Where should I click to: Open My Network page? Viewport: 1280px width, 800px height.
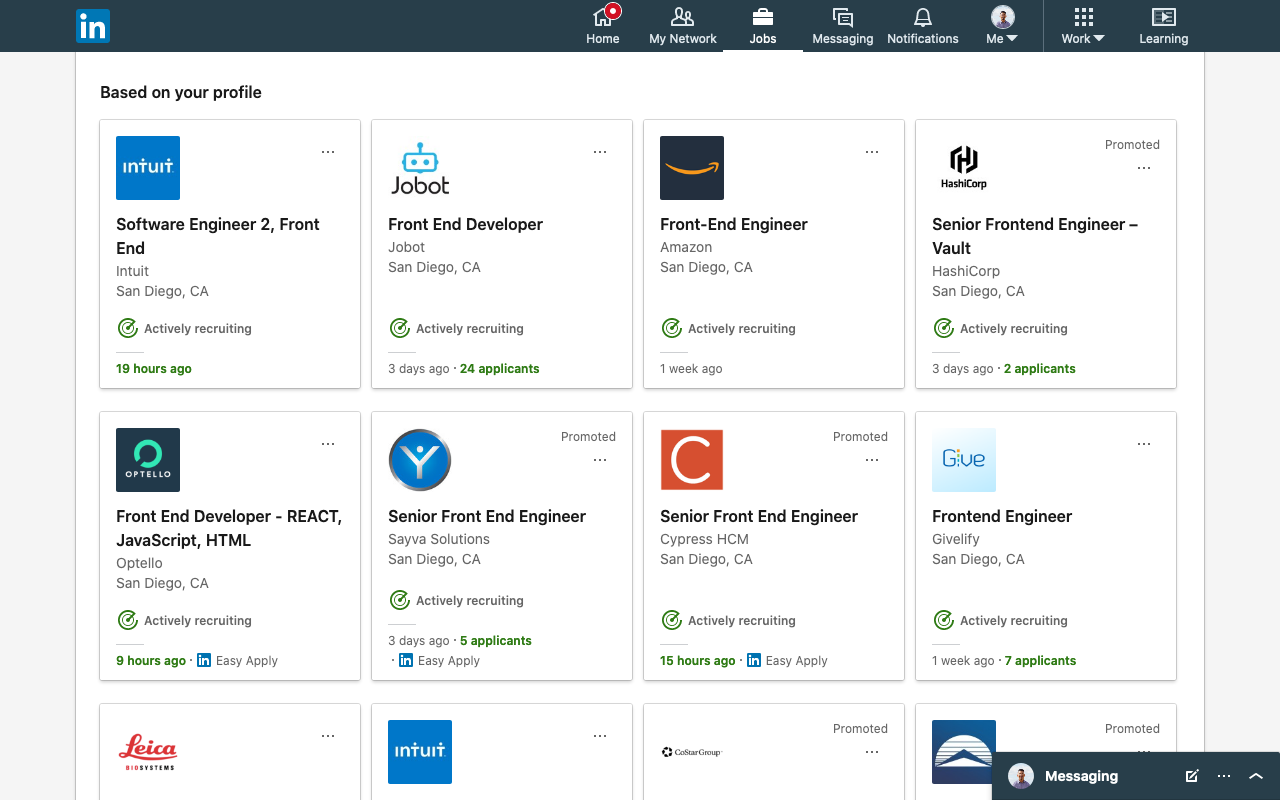click(x=683, y=26)
